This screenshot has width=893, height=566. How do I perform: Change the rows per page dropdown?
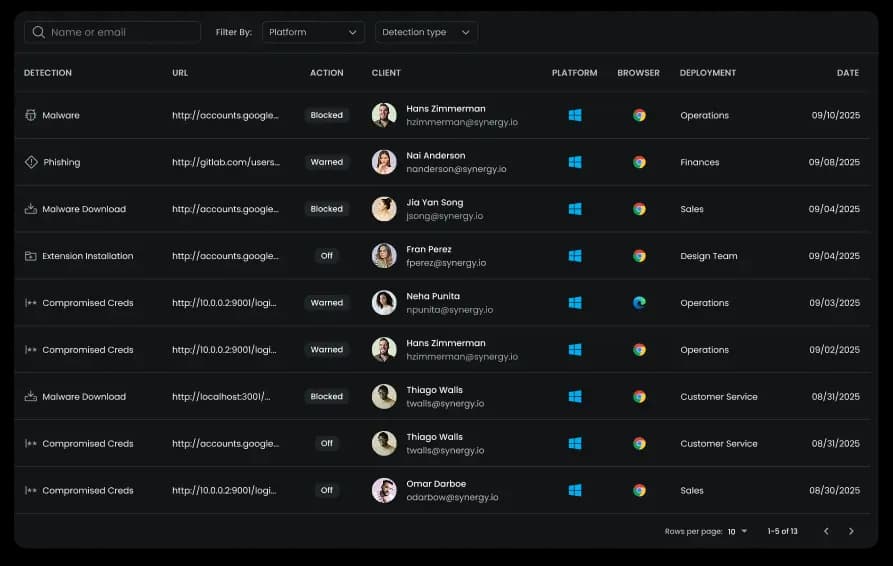[738, 531]
